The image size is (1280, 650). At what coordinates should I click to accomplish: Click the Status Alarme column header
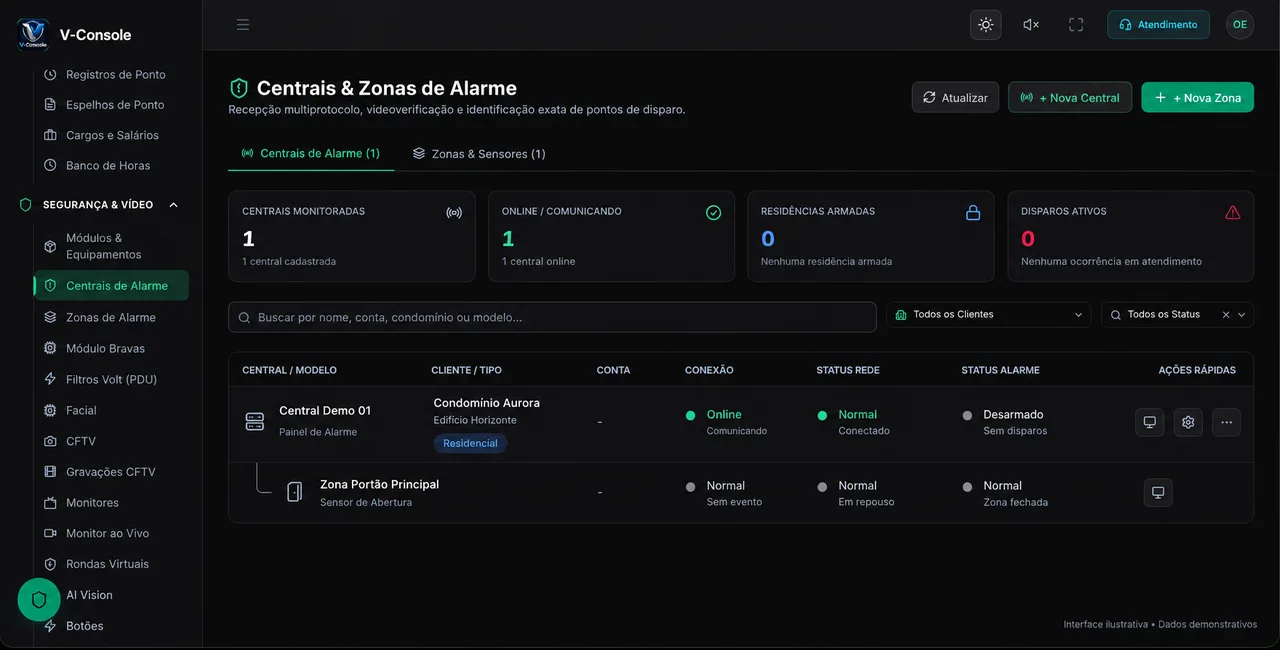[x=1000, y=370]
